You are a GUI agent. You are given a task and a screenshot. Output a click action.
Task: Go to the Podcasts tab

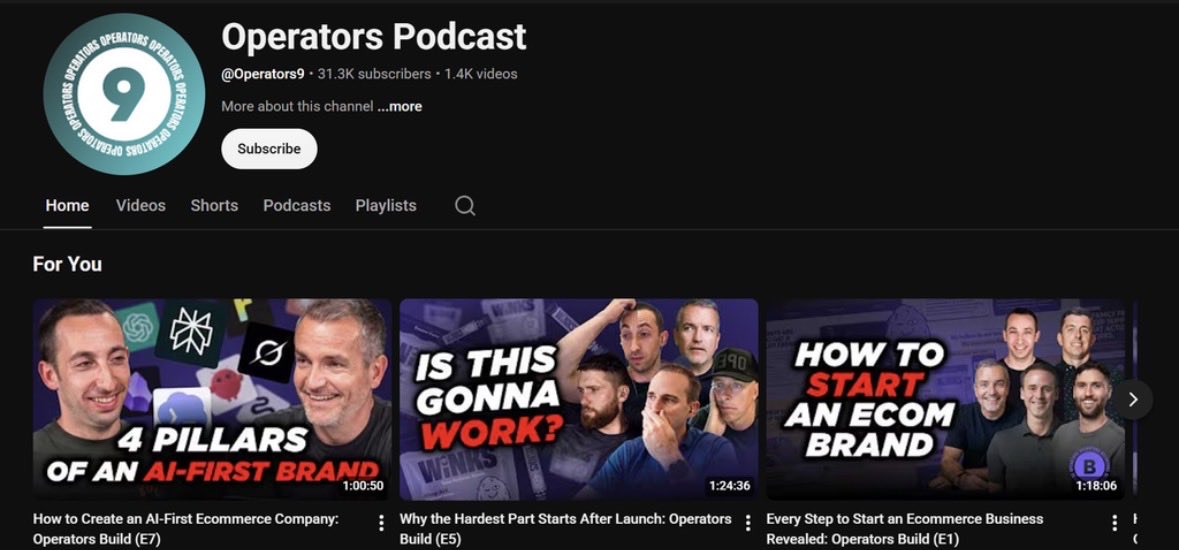[297, 205]
